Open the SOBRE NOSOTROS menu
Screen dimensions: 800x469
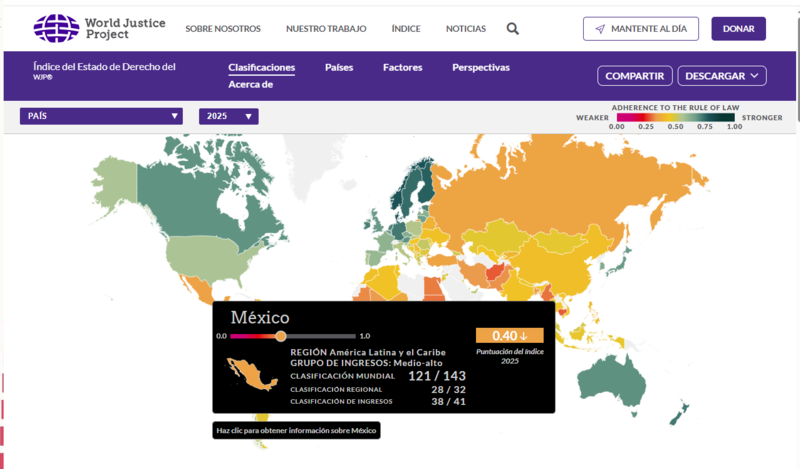click(x=221, y=29)
